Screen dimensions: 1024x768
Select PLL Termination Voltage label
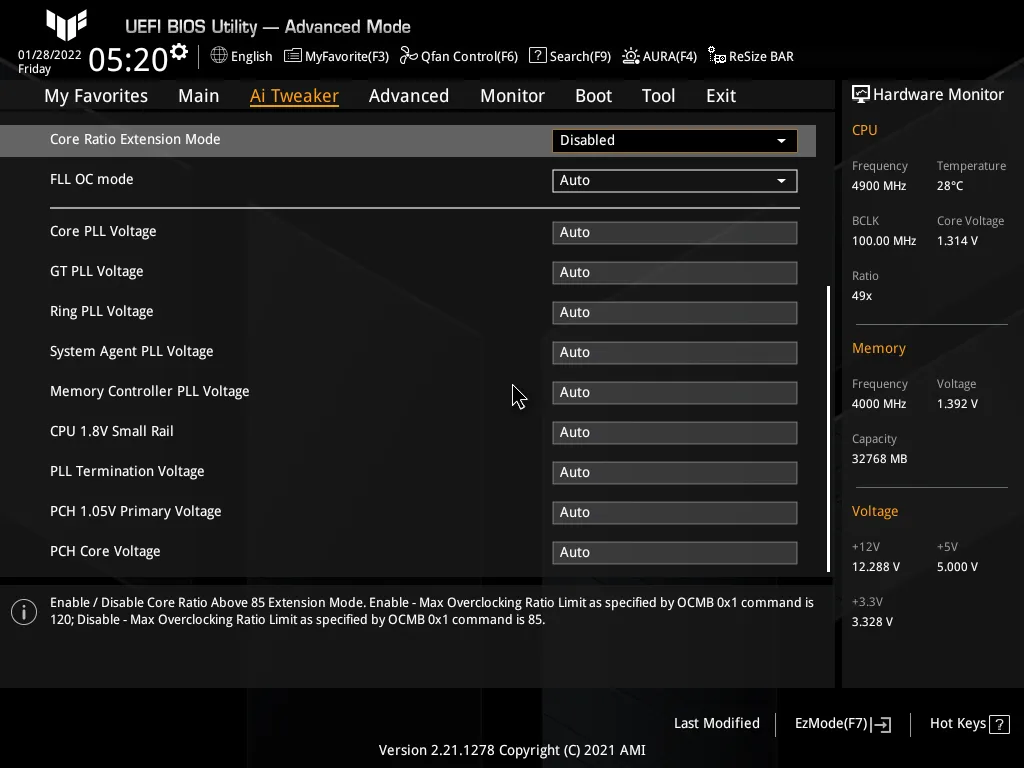(x=127, y=471)
